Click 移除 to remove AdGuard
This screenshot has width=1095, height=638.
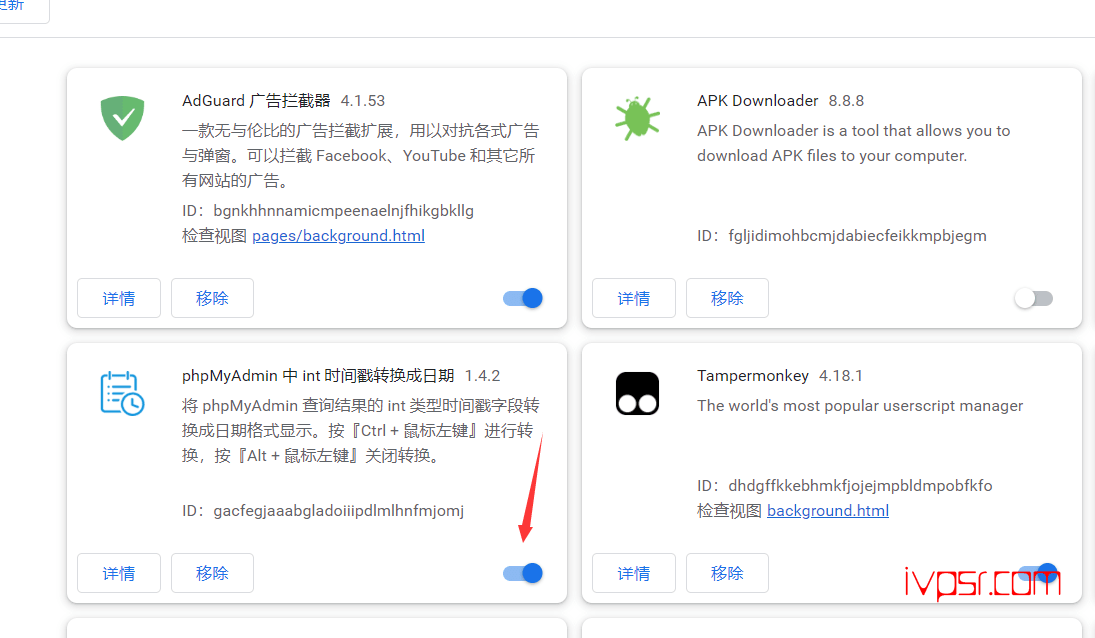(x=212, y=298)
